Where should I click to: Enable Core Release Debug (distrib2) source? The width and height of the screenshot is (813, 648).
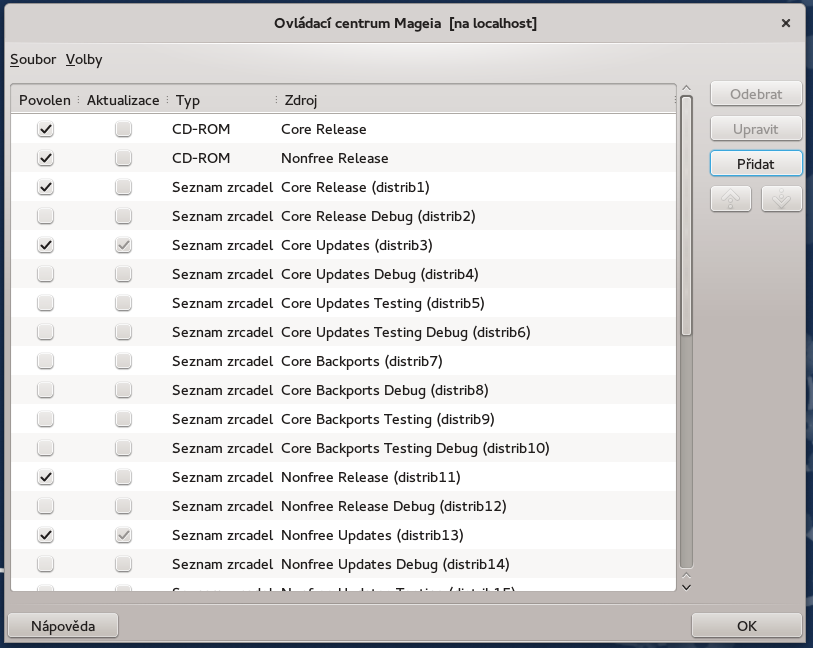point(46,216)
